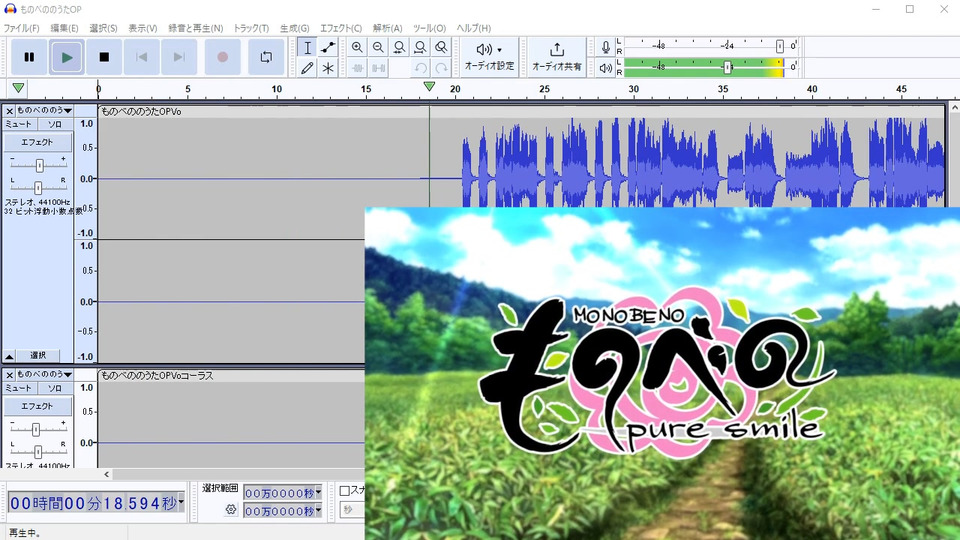Open the 表示(V) menu
Image resolution: width=960 pixels, height=540 pixels.
[143, 28]
